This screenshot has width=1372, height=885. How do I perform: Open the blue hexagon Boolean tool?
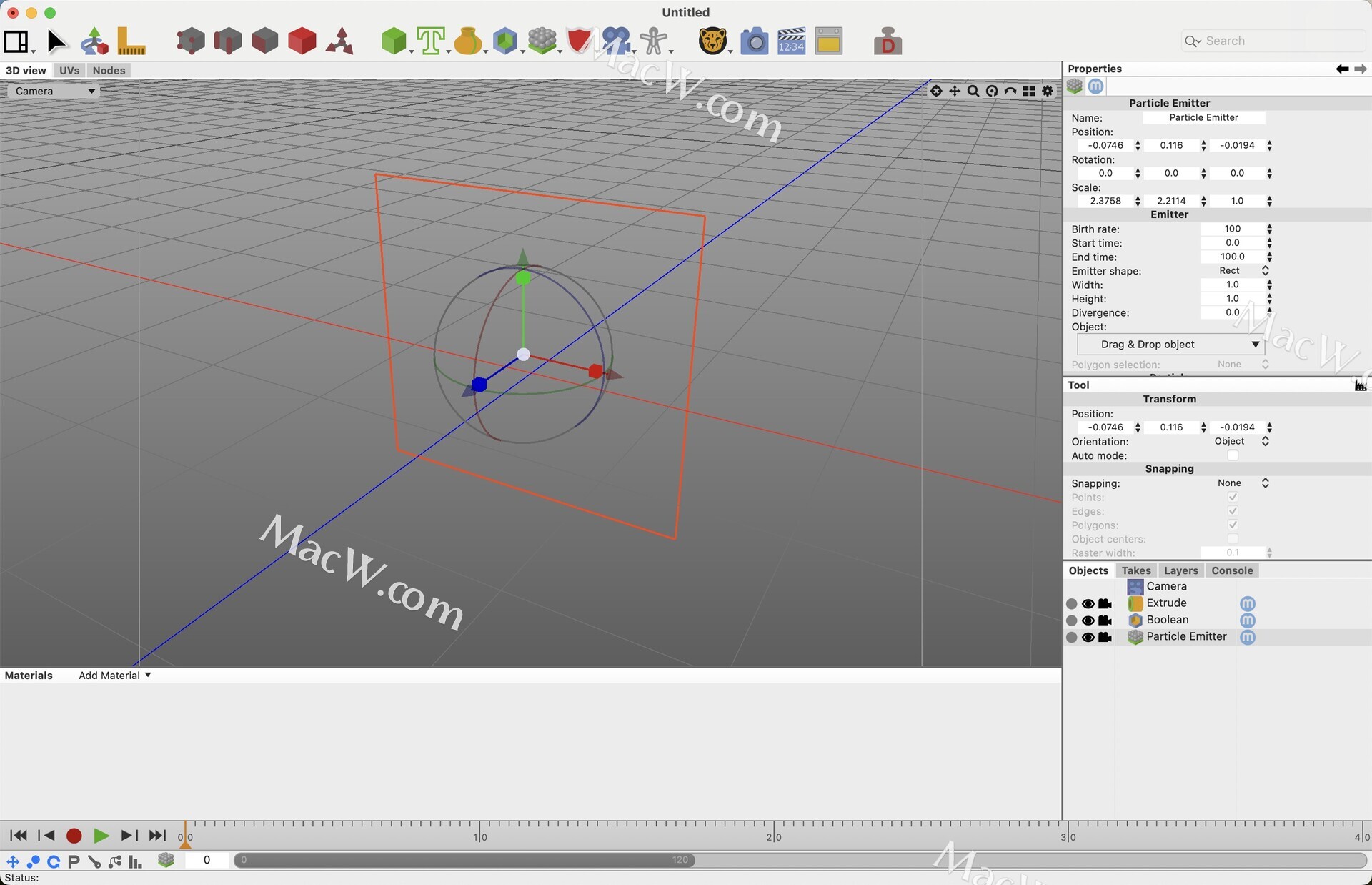tap(505, 41)
